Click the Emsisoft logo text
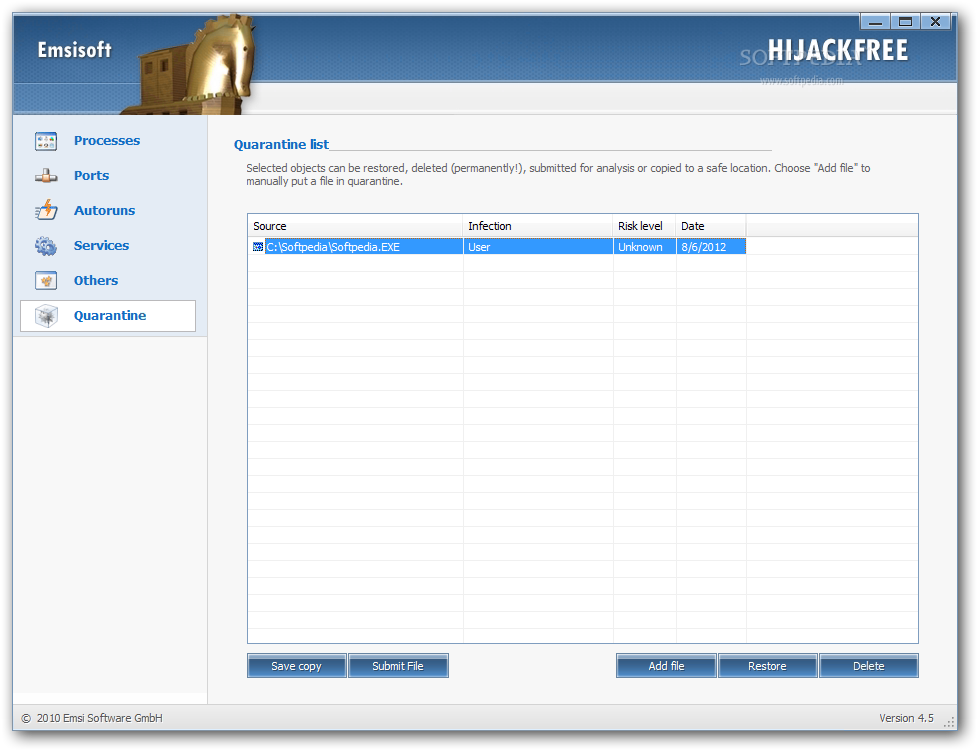The height and width of the screenshot is (751, 978). pos(74,50)
